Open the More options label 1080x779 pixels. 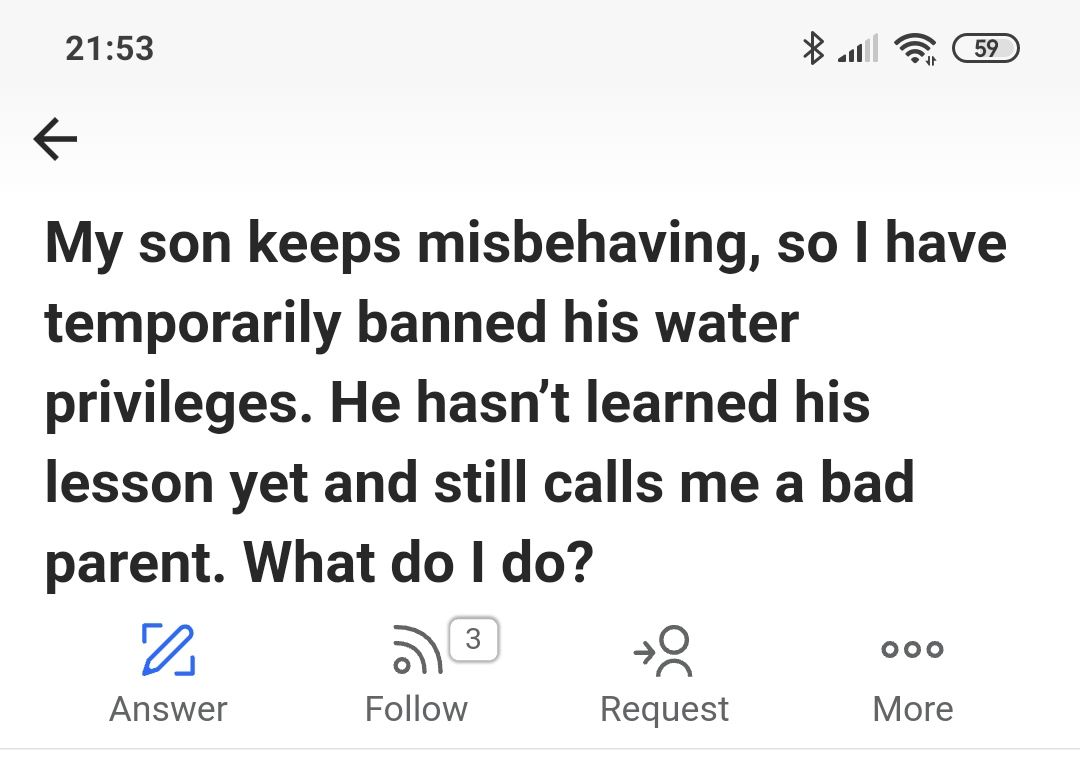point(912,709)
